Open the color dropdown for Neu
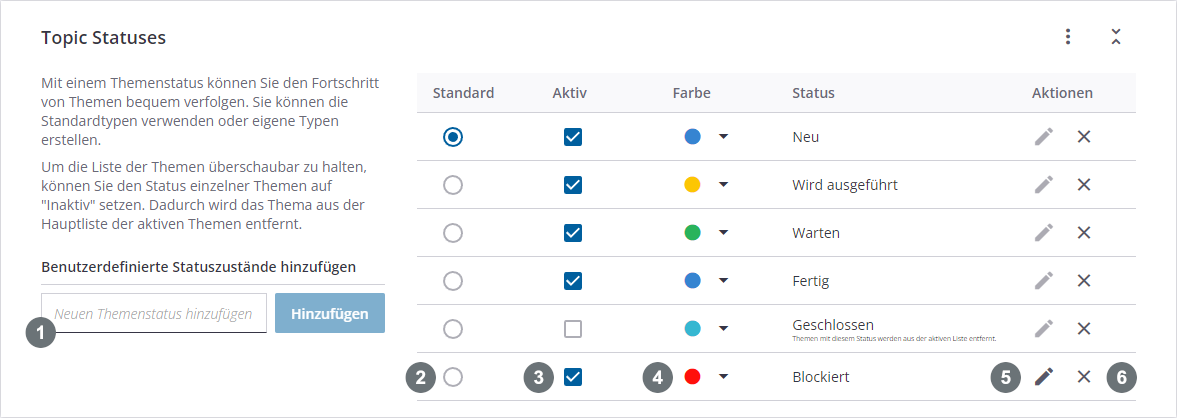Viewport: 1177px width, 418px height. click(x=723, y=137)
